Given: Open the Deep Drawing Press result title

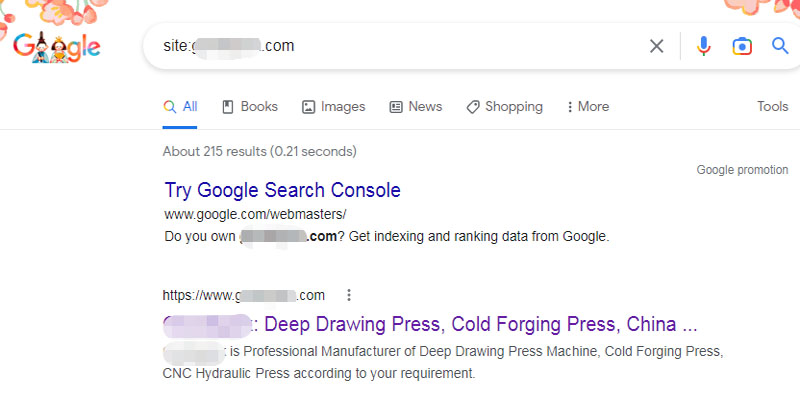Looking at the screenshot, I should tap(430, 325).
